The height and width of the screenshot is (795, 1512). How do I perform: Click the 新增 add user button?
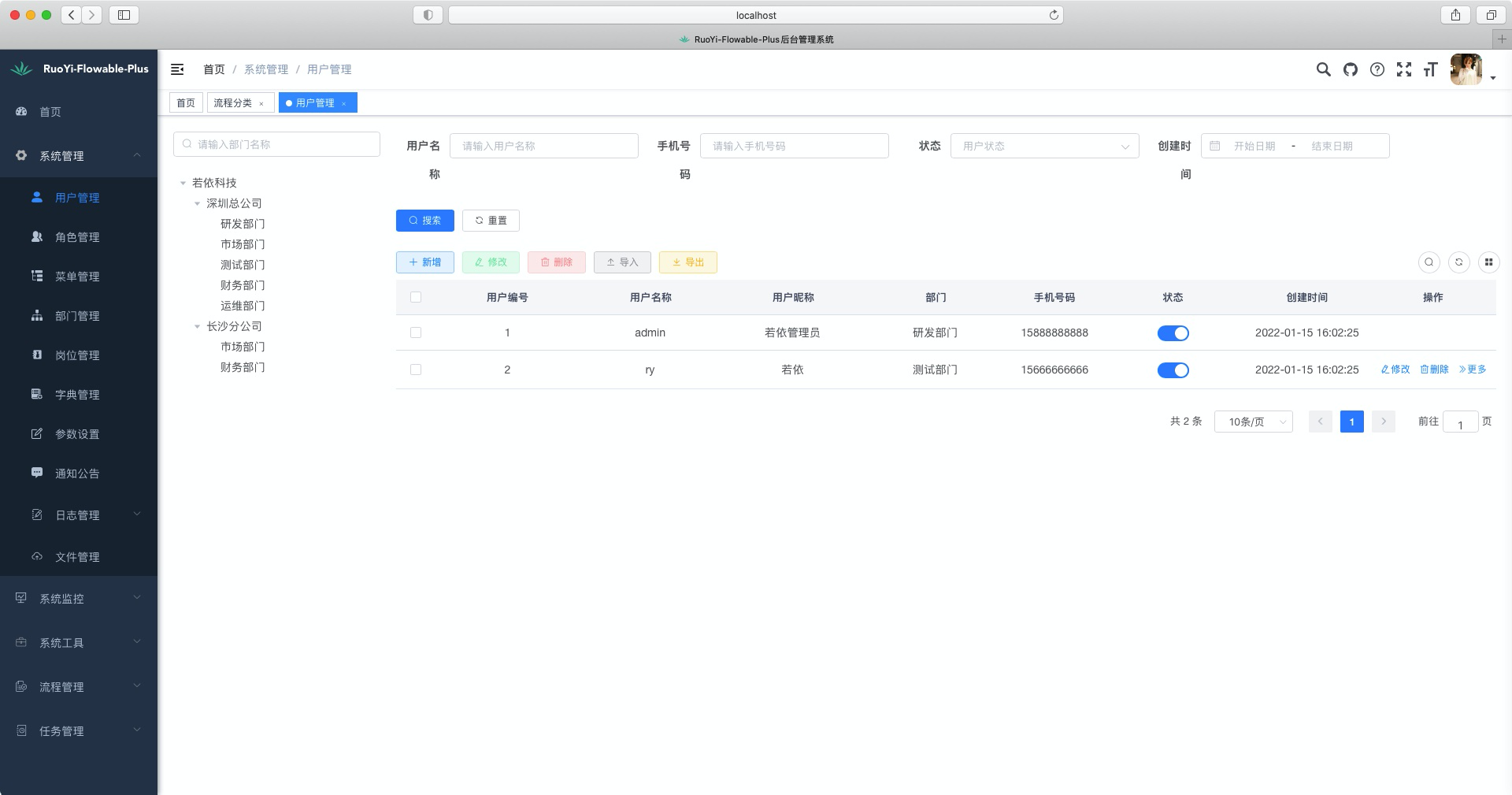point(424,262)
